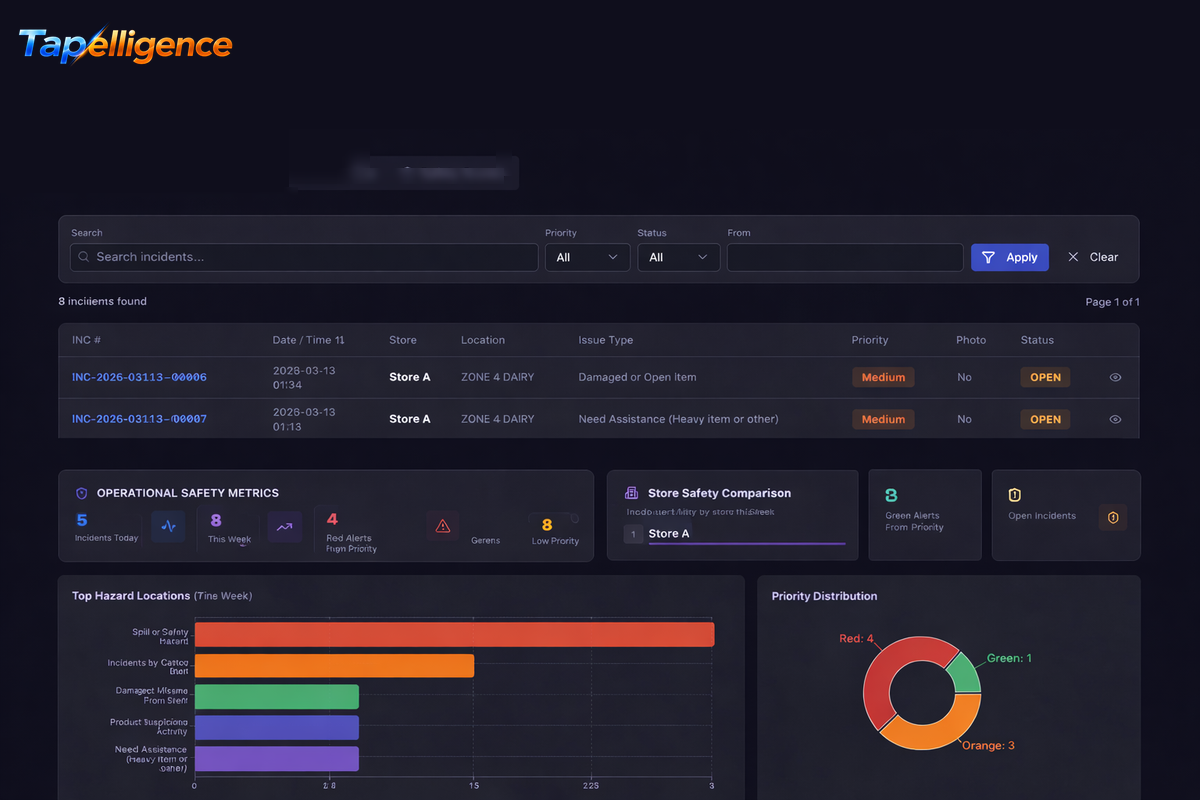Click the Priority Distribution chart title
Image resolution: width=1200 pixels, height=800 pixels.
tap(824, 596)
